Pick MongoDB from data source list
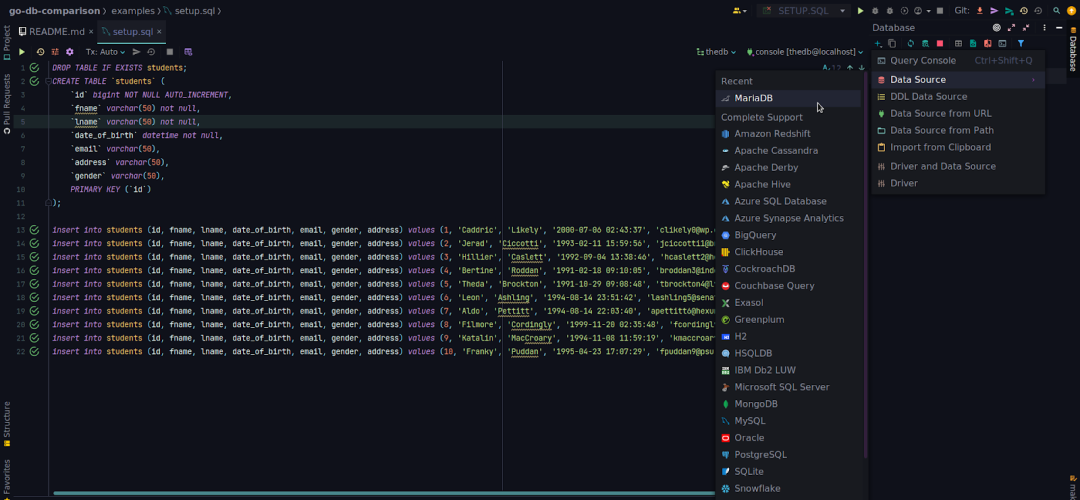The width and height of the screenshot is (1080, 500). (789, 404)
